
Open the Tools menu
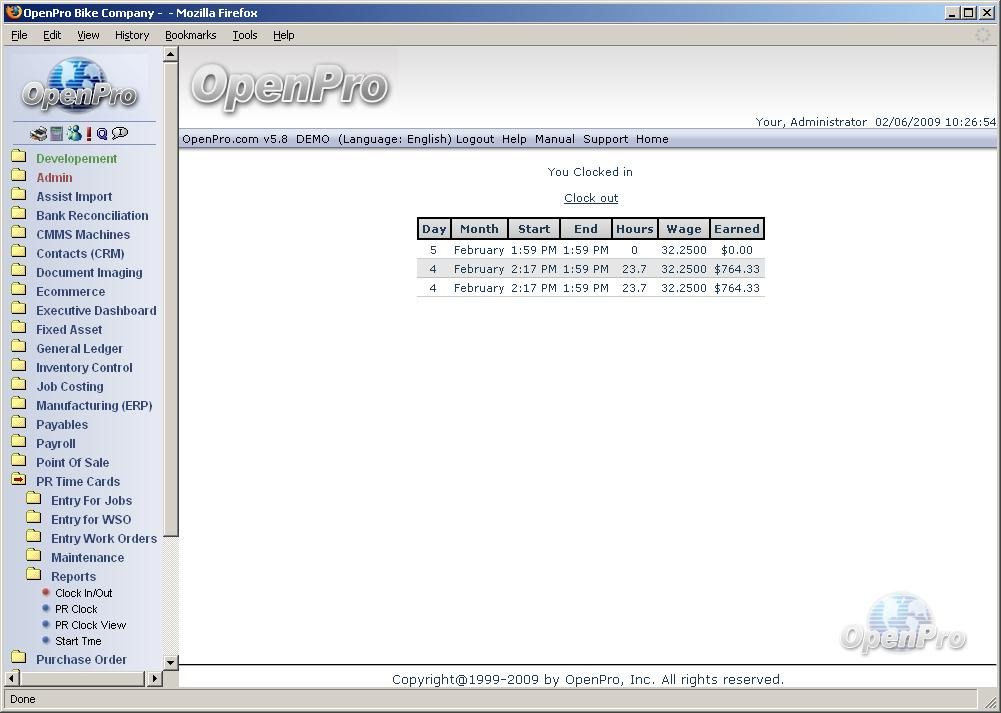point(244,35)
